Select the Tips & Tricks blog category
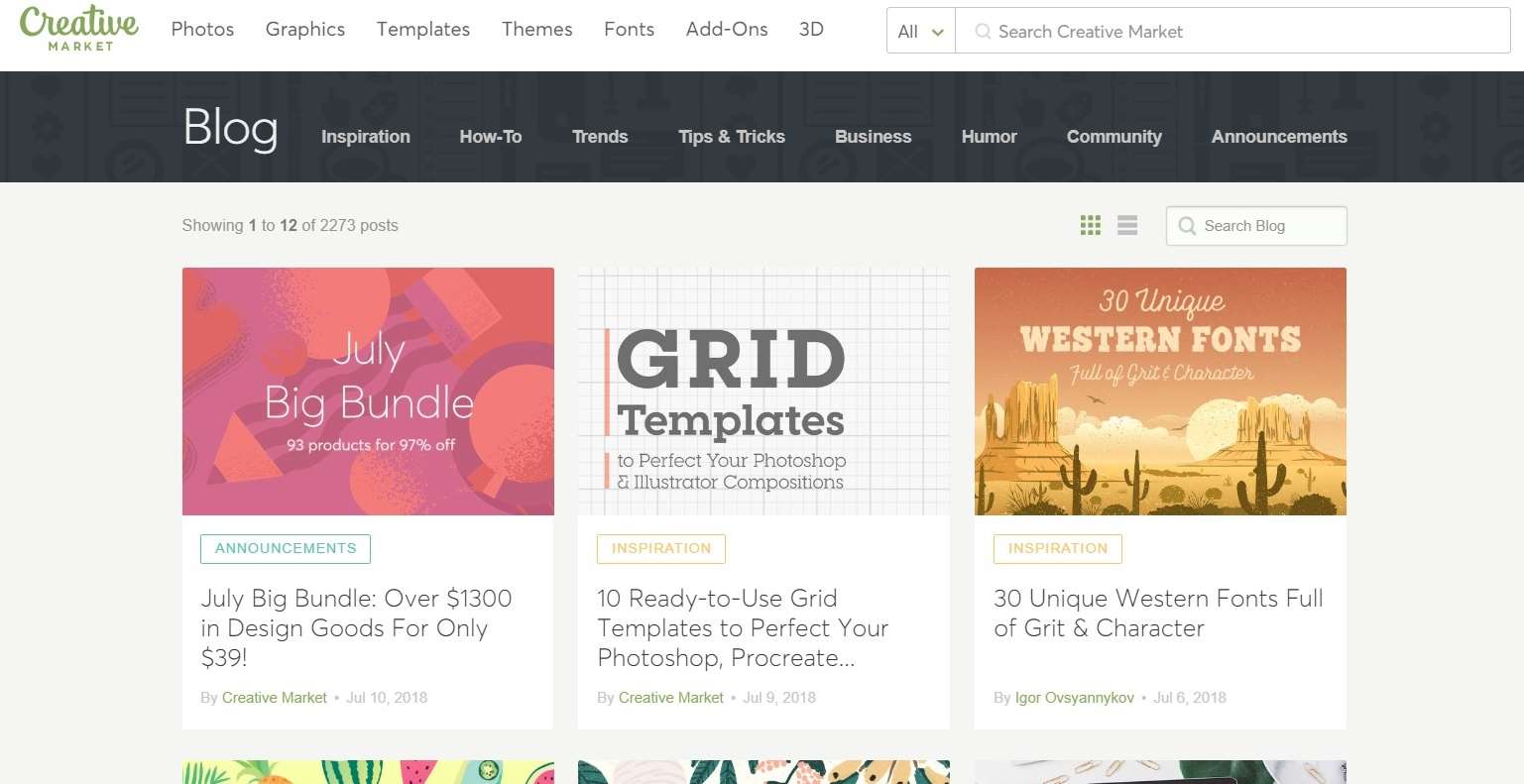This screenshot has width=1524, height=784. click(x=732, y=137)
